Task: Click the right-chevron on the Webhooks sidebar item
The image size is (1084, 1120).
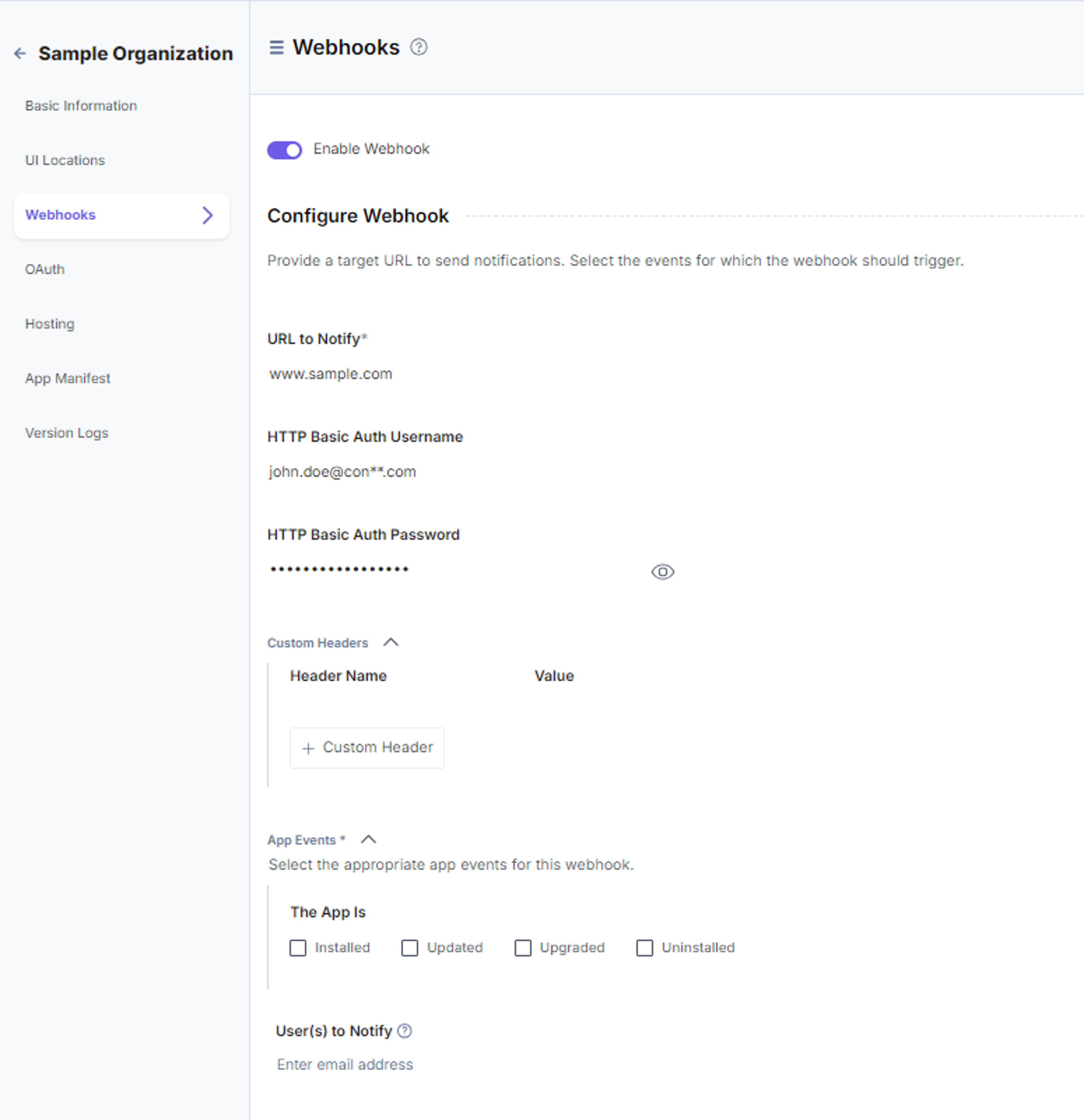Action: click(x=208, y=215)
